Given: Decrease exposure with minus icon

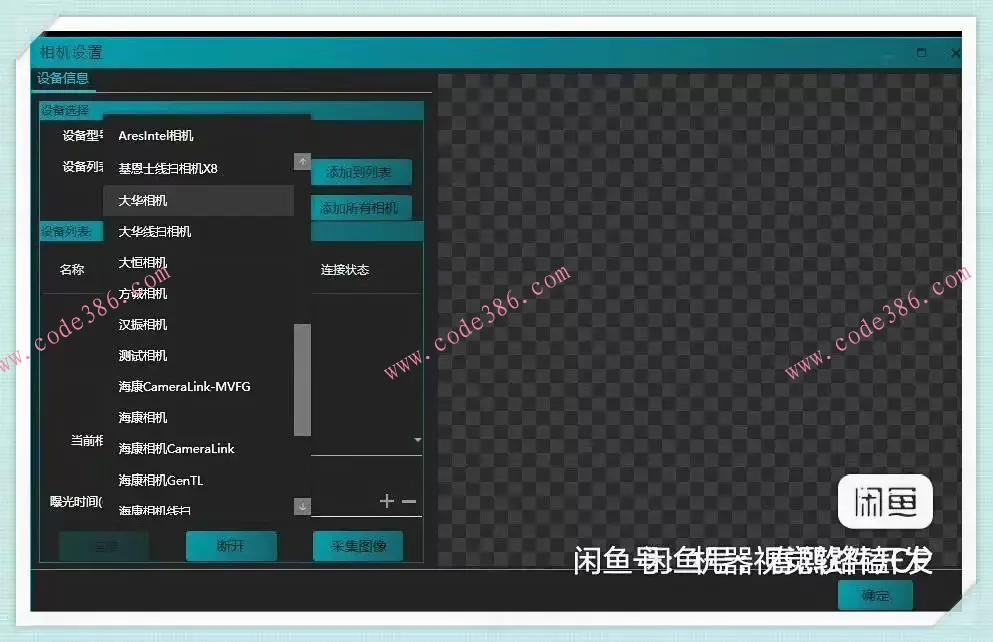Looking at the screenshot, I should [409, 501].
